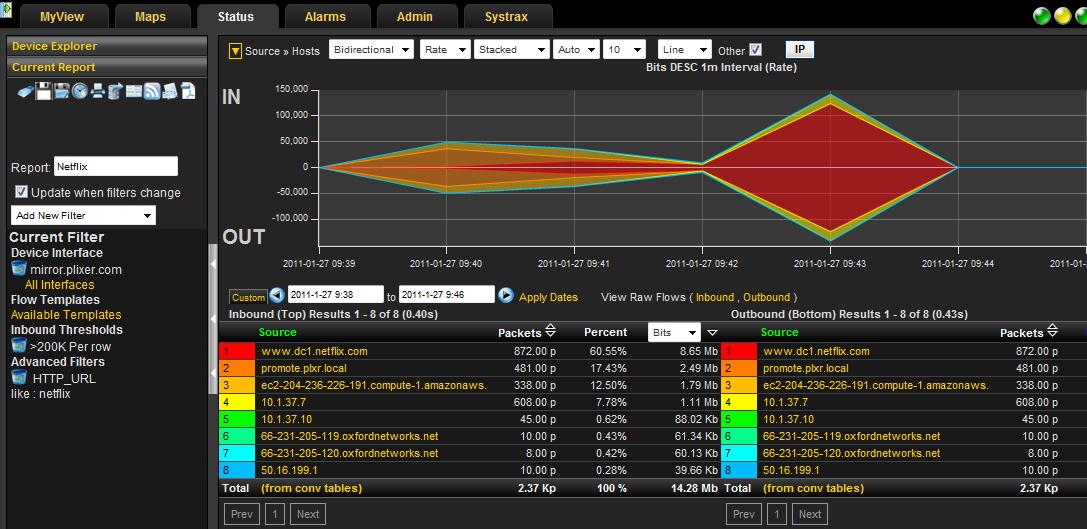Image resolution: width=1087 pixels, height=529 pixels.
Task: Click the start date field 2011-1-27 9:38
Action: (x=336, y=295)
